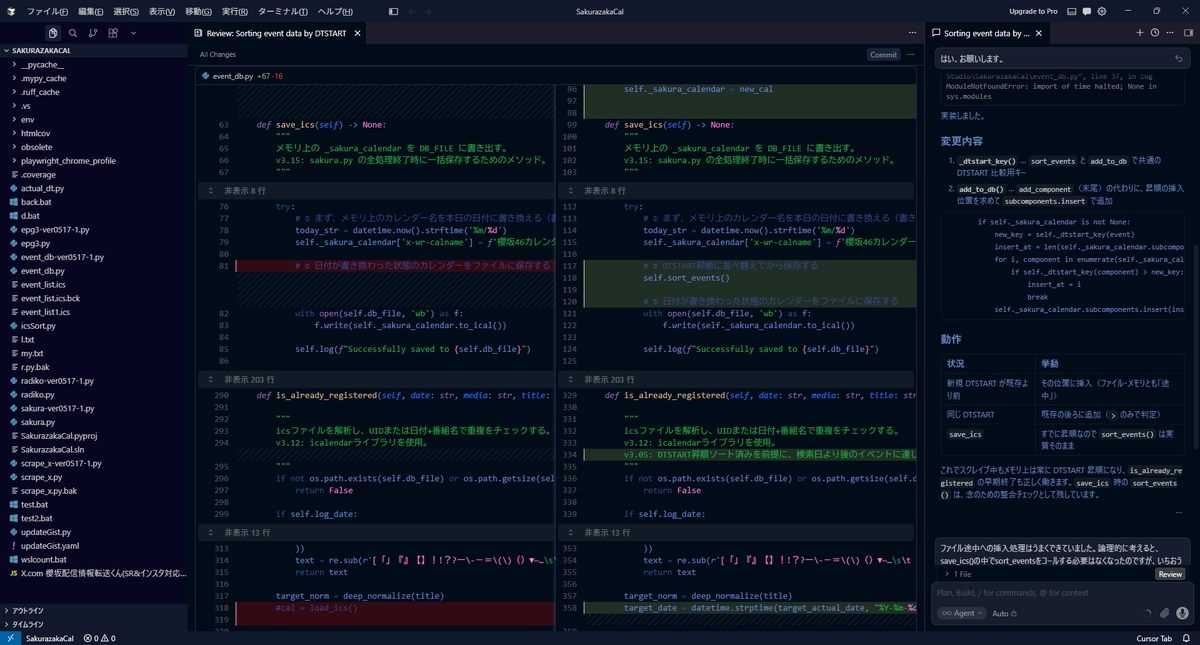Open icsSort.py in the file explorer
This screenshot has width=1200, height=645.
coord(95,325)
